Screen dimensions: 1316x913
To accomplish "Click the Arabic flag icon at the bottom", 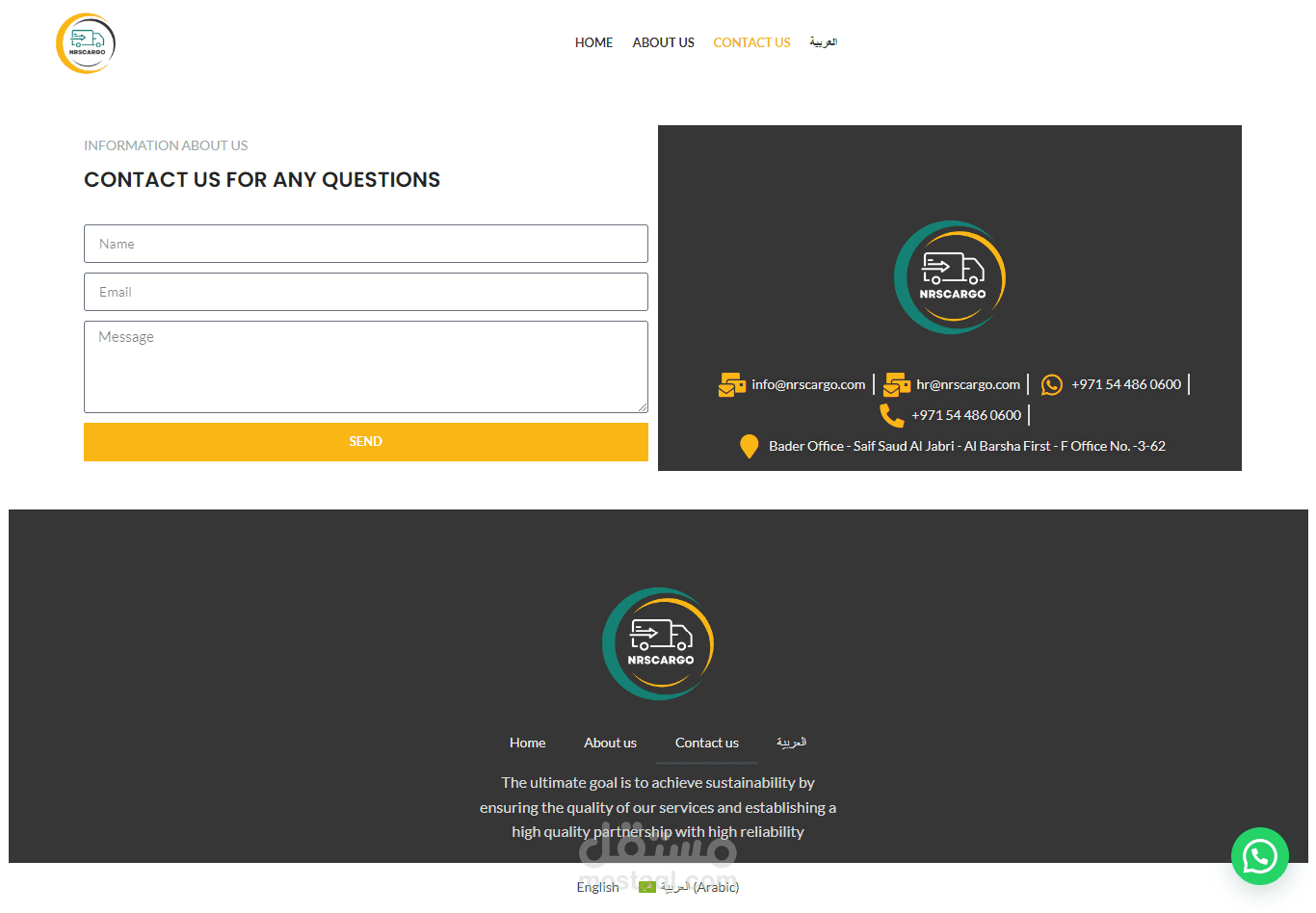I will tap(647, 887).
